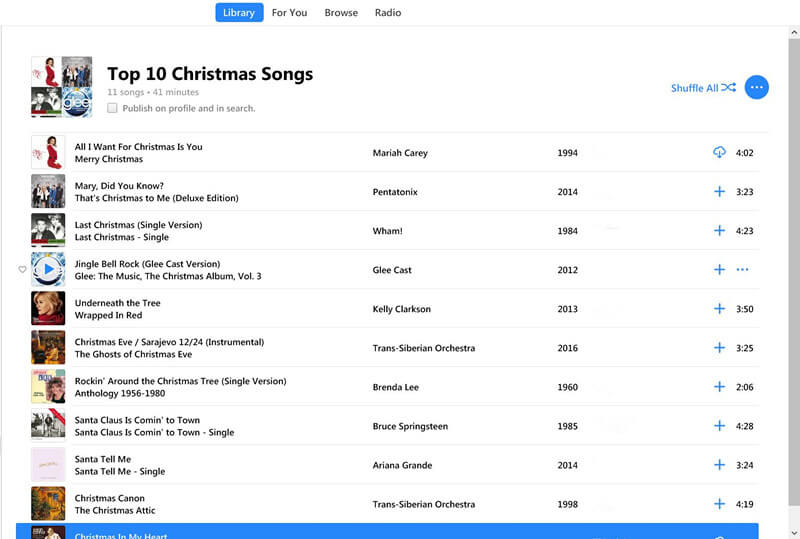This screenshot has width=800, height=539.
Task: Click Kelly Clarkson Wrapped In Red thumbnail
Action: point(48,308)
